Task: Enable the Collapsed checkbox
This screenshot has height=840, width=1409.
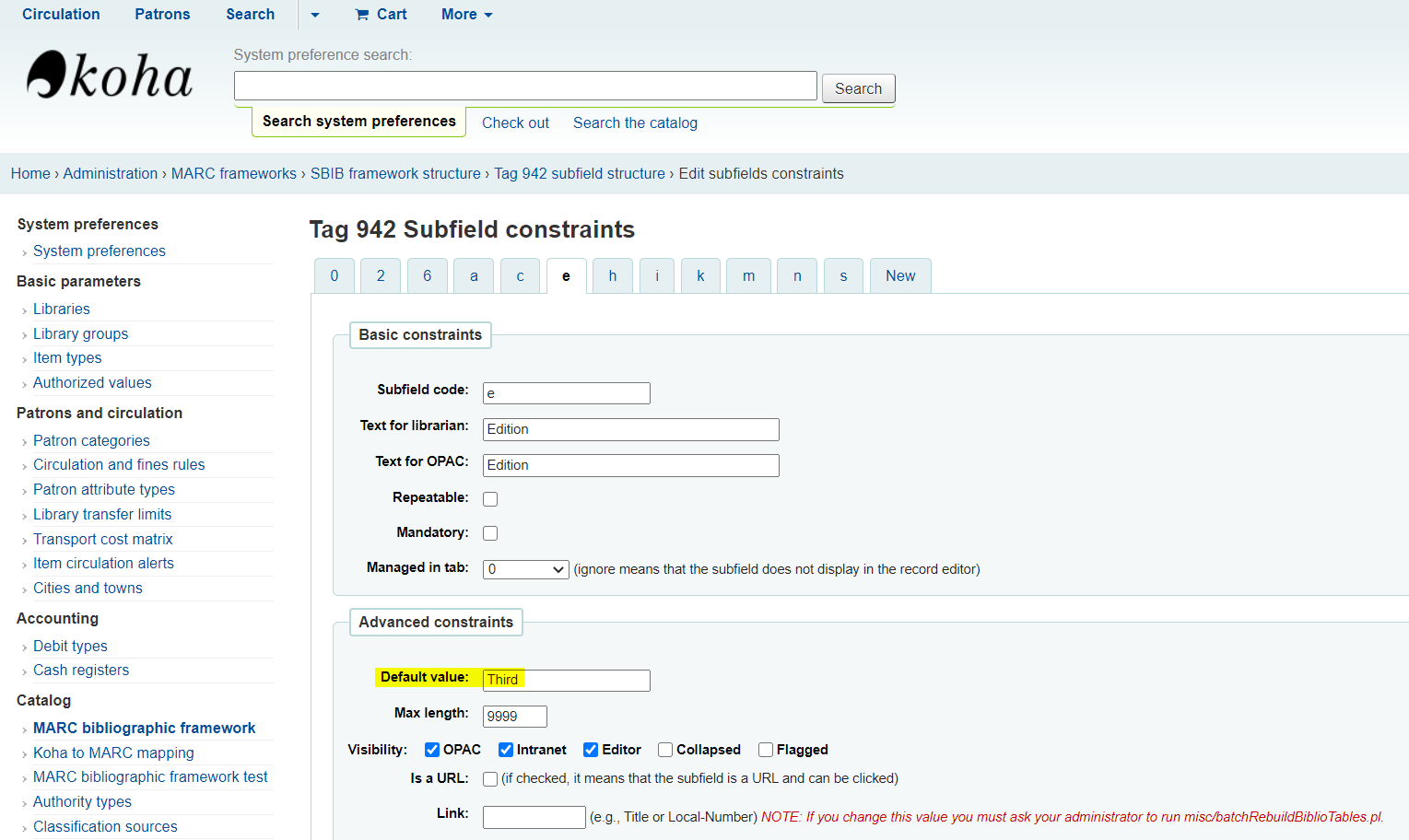Action: 665,750
